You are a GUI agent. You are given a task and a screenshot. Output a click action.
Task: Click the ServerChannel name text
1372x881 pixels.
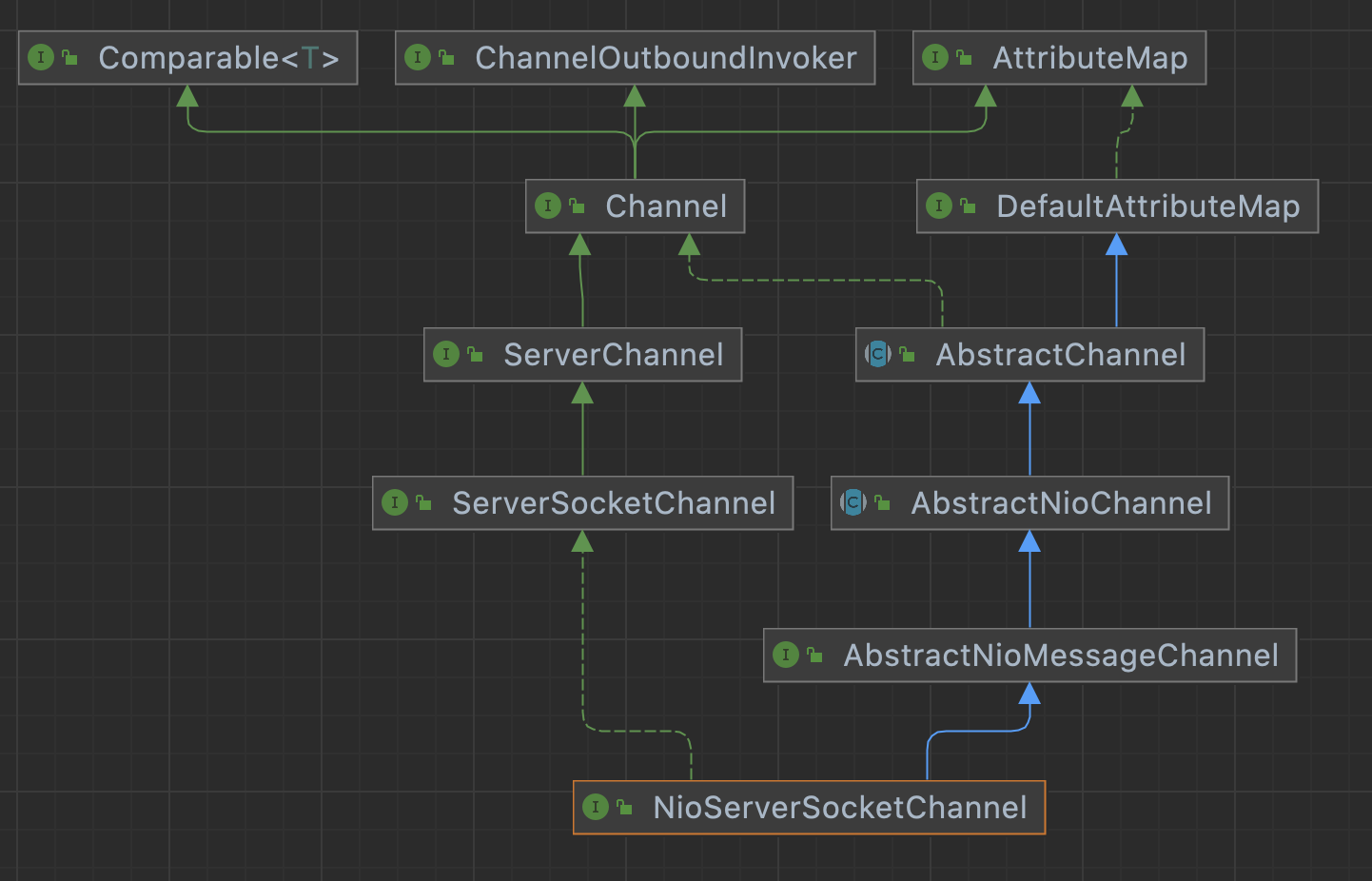(614, 355)
